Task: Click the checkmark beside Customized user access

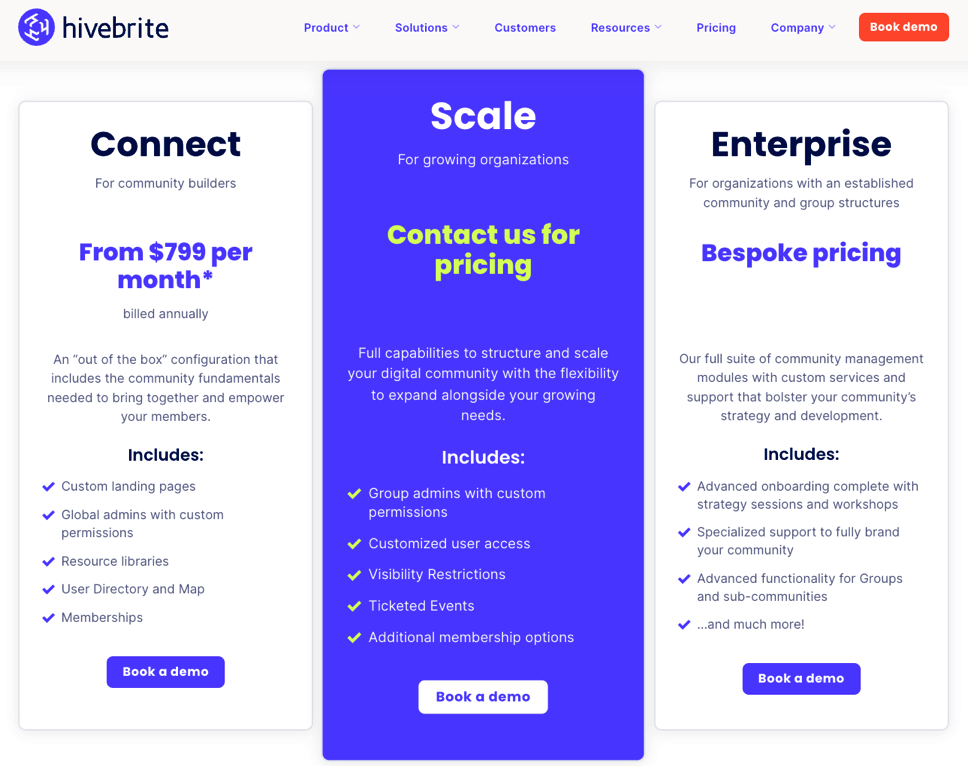Action: tap(356, 543)
